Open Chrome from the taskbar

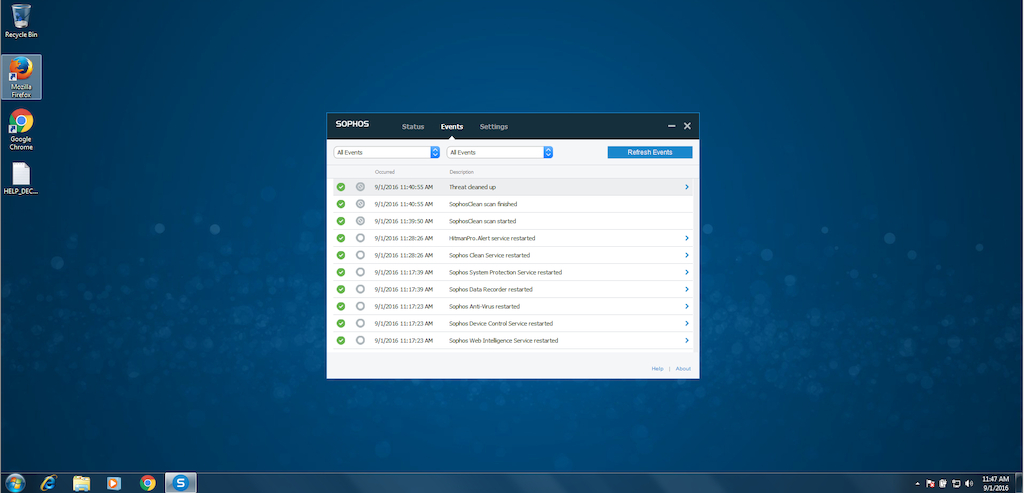click(148, 483)
